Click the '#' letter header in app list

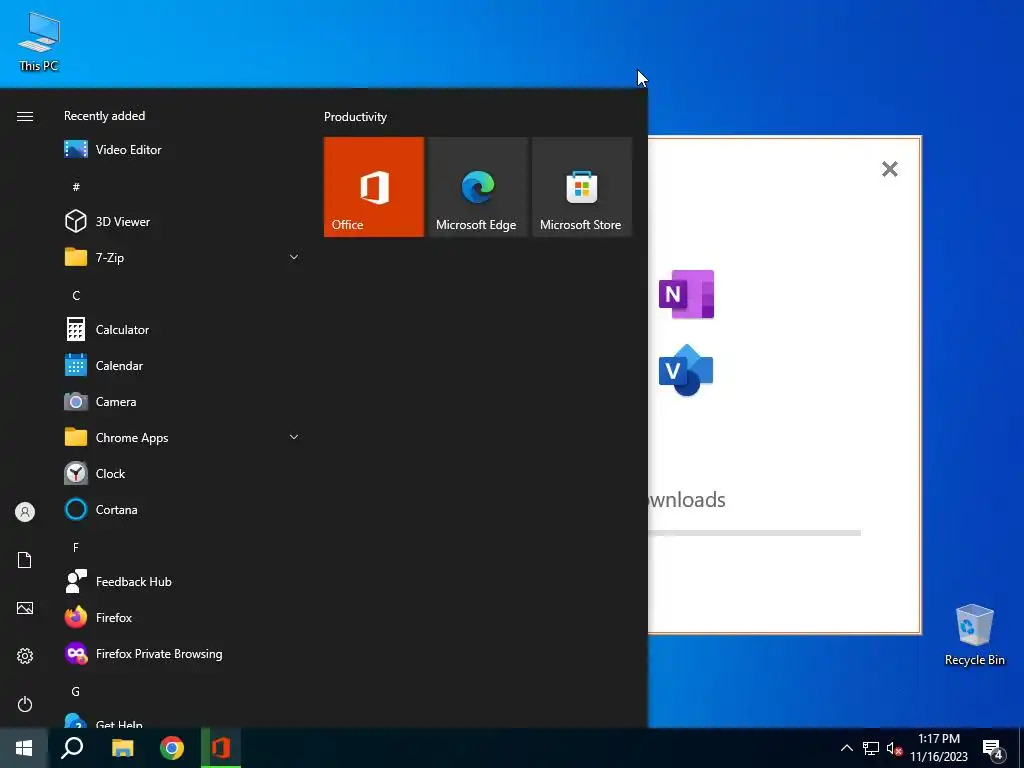click(76, 187)
